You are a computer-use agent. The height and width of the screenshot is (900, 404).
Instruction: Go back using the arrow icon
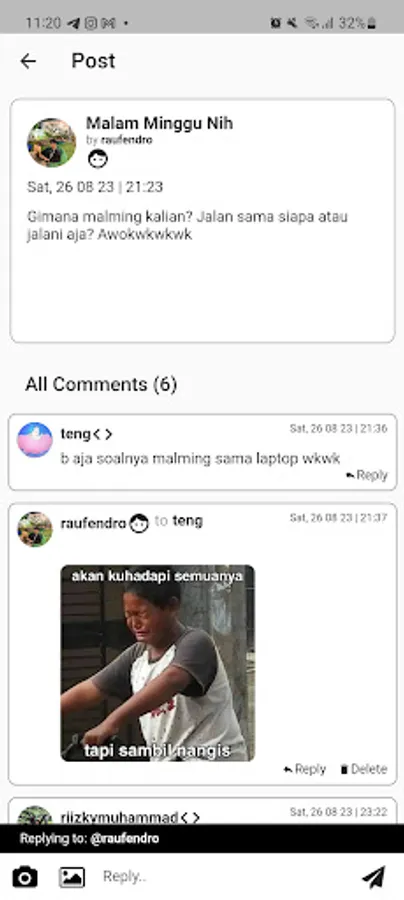click(28, 61)
